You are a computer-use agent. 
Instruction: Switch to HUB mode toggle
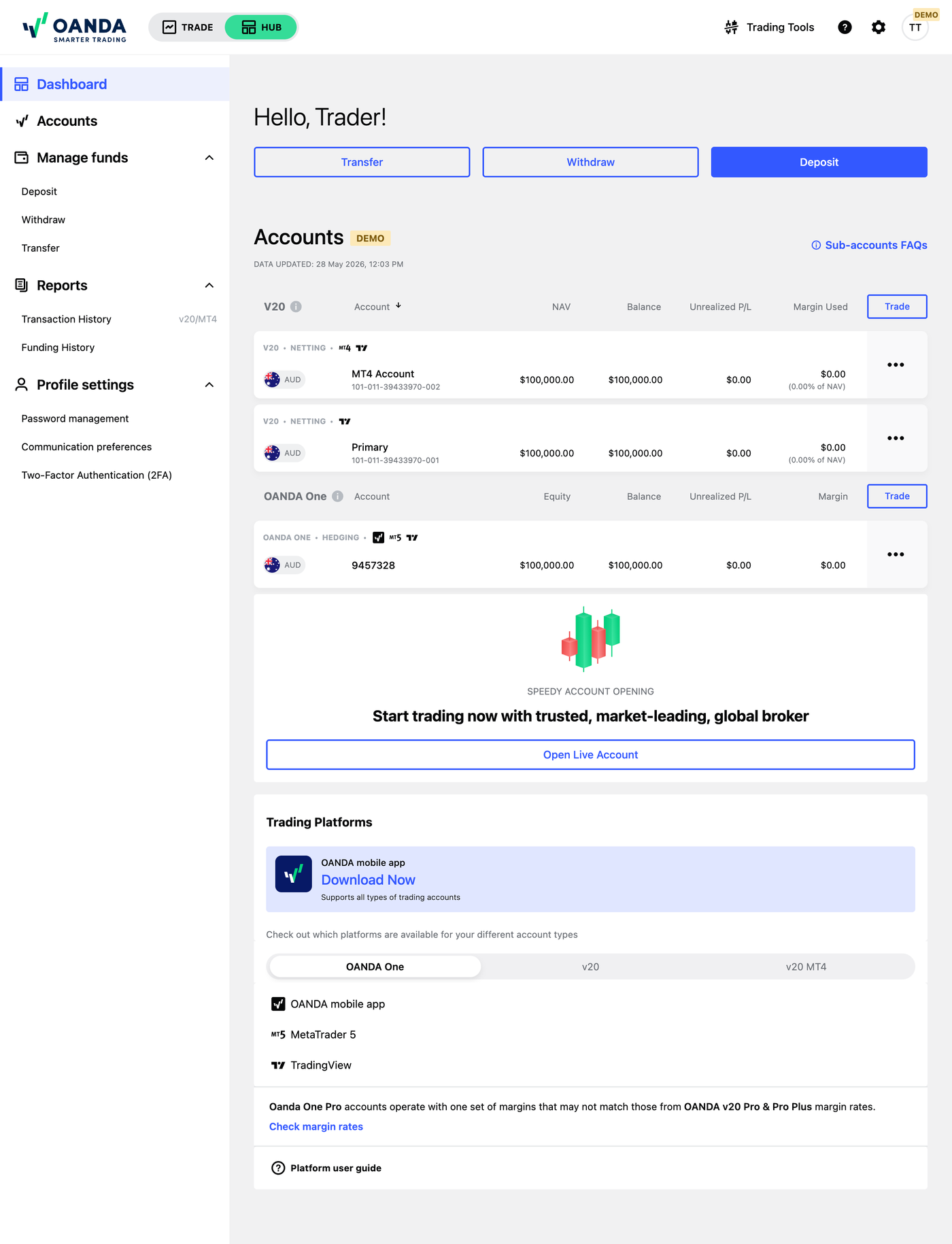261,27
